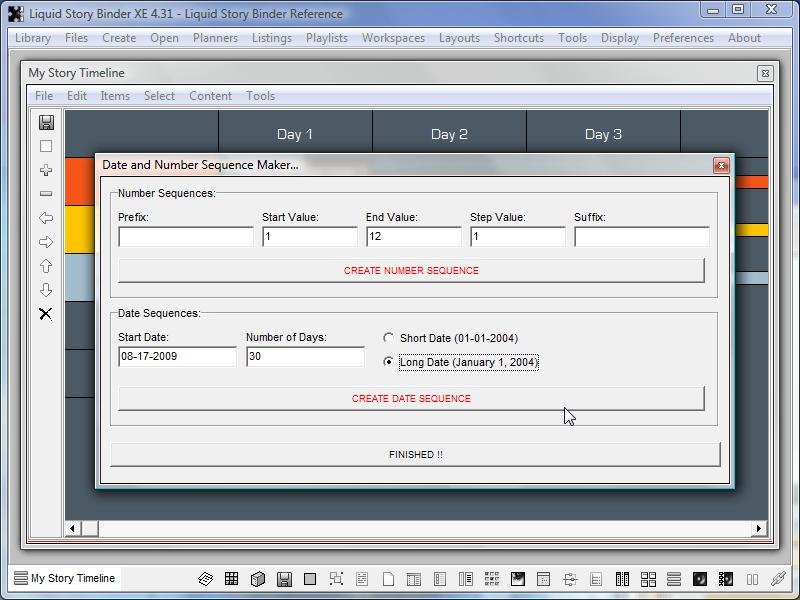Click the pin icon at bottom toolbar's right end
Image resolution: width=800 pixels, height=600 pixels.
[778, 578]
